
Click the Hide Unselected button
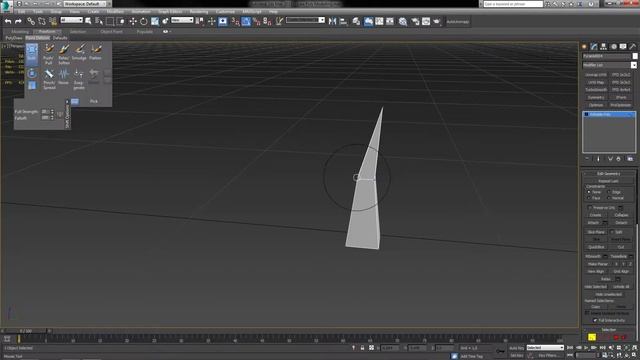click(x=608, y=294)
